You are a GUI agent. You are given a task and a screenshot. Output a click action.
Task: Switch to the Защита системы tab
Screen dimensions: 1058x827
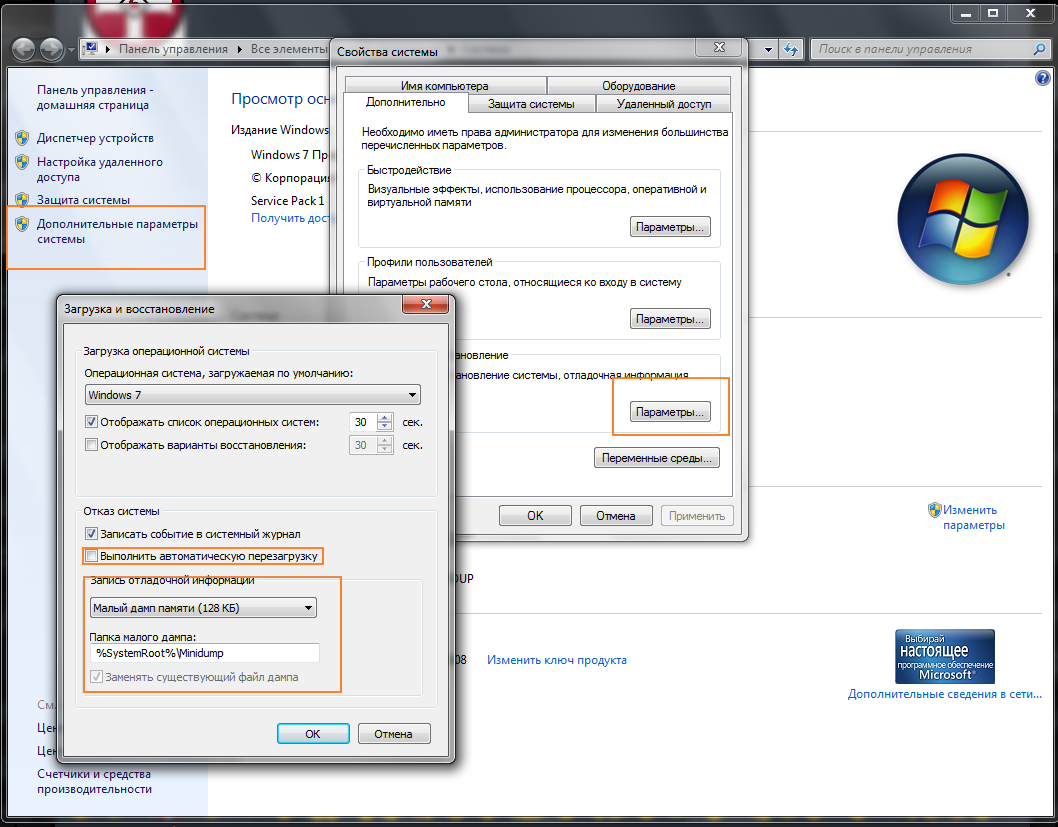point(531,104)
